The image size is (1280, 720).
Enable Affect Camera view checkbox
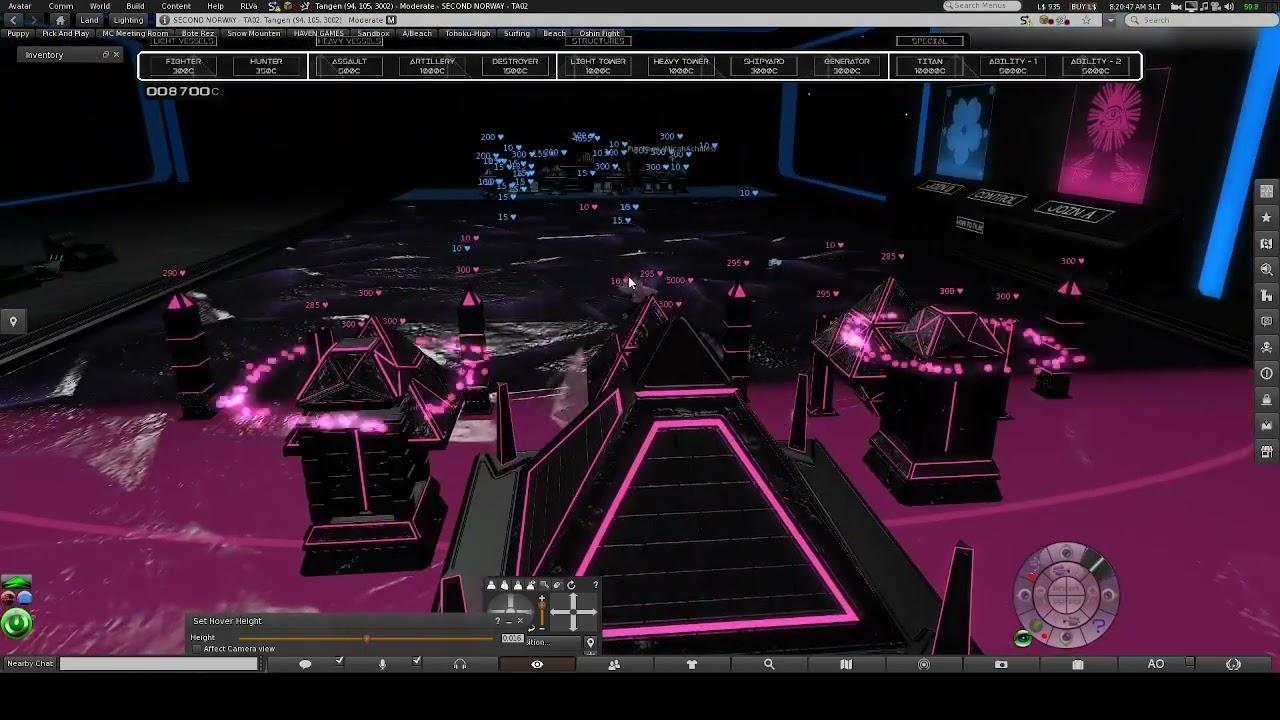point(197,649)
